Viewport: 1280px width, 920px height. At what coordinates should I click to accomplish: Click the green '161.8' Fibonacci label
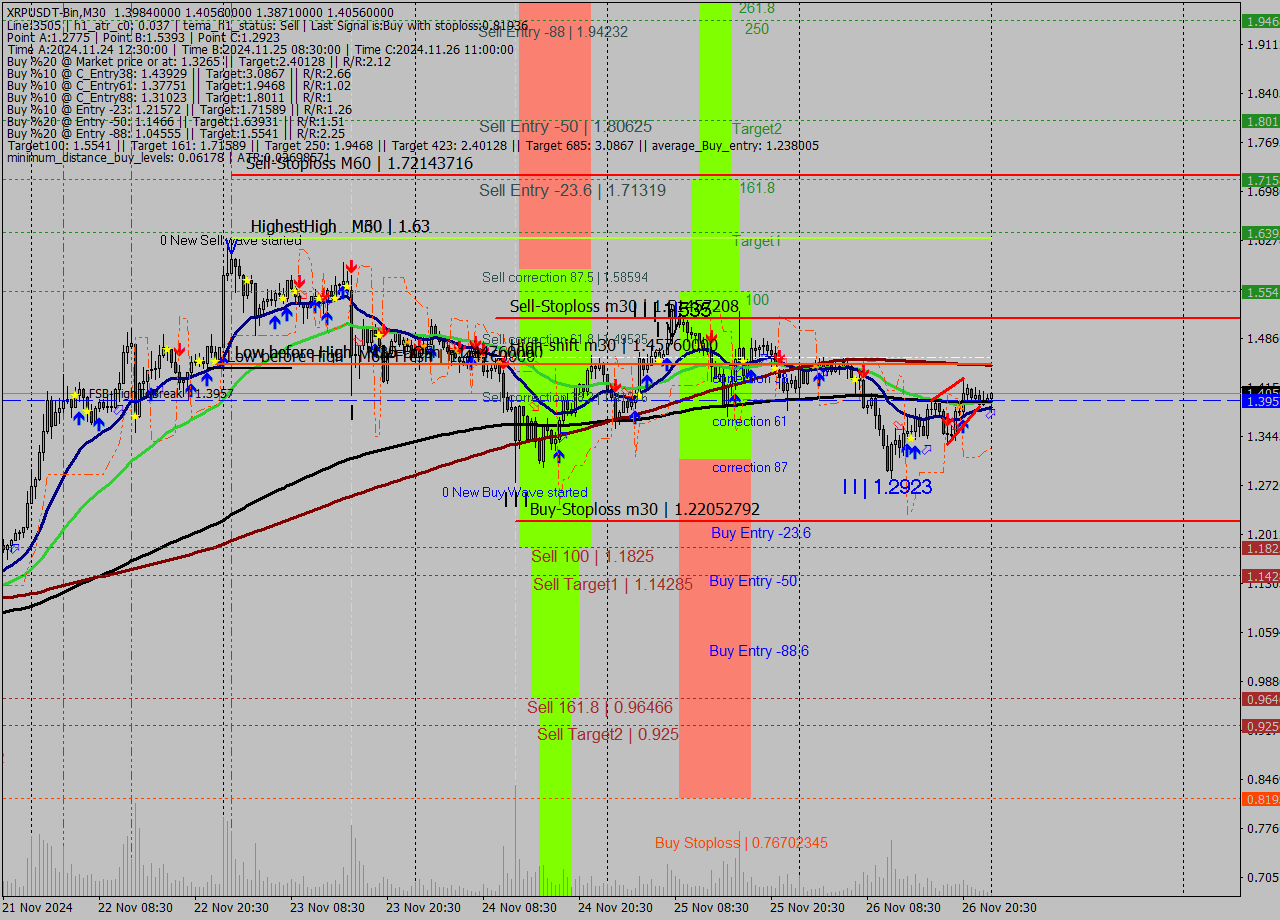[757, 187]
